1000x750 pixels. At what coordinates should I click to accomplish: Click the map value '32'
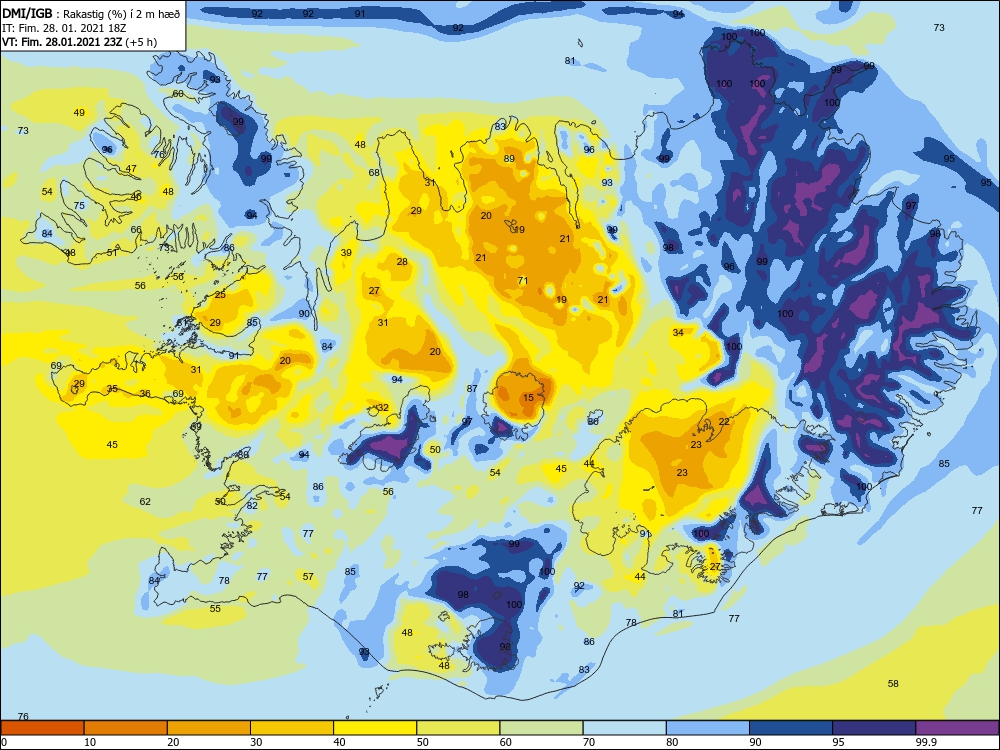point(383,408)
